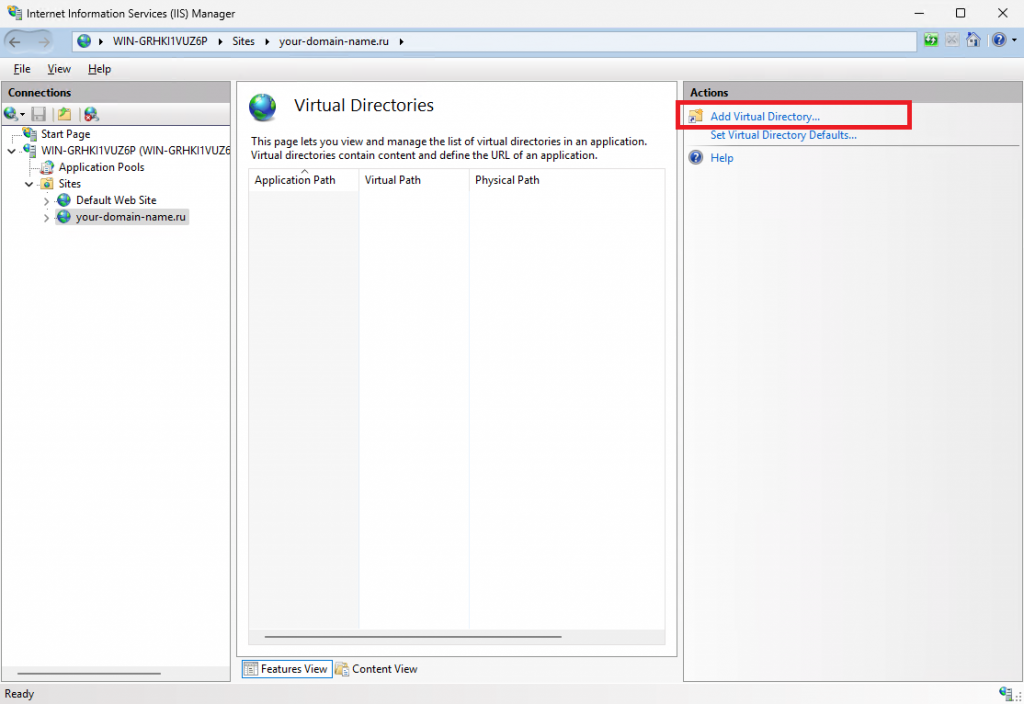Viewport: 1024px width, 704px height.
Task: Click Create New Connection icon in Connections toolbar
Action: (13, 114)
